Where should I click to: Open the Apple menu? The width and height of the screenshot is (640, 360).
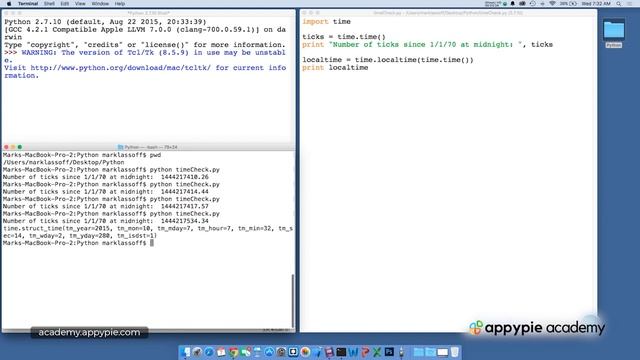9,4
